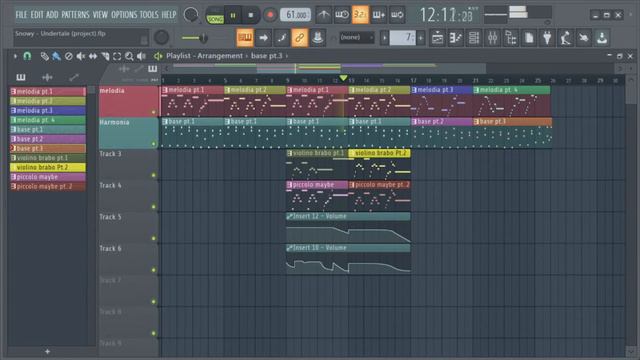
Task: Select the Mute tool
Action: pyautogui.click(x=81, y=56)
